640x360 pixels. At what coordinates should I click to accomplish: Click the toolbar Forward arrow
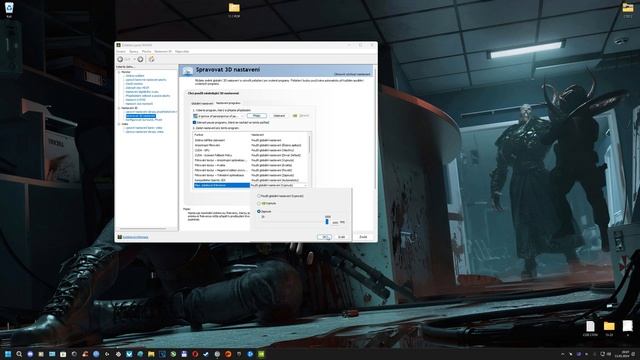point(140,60)
